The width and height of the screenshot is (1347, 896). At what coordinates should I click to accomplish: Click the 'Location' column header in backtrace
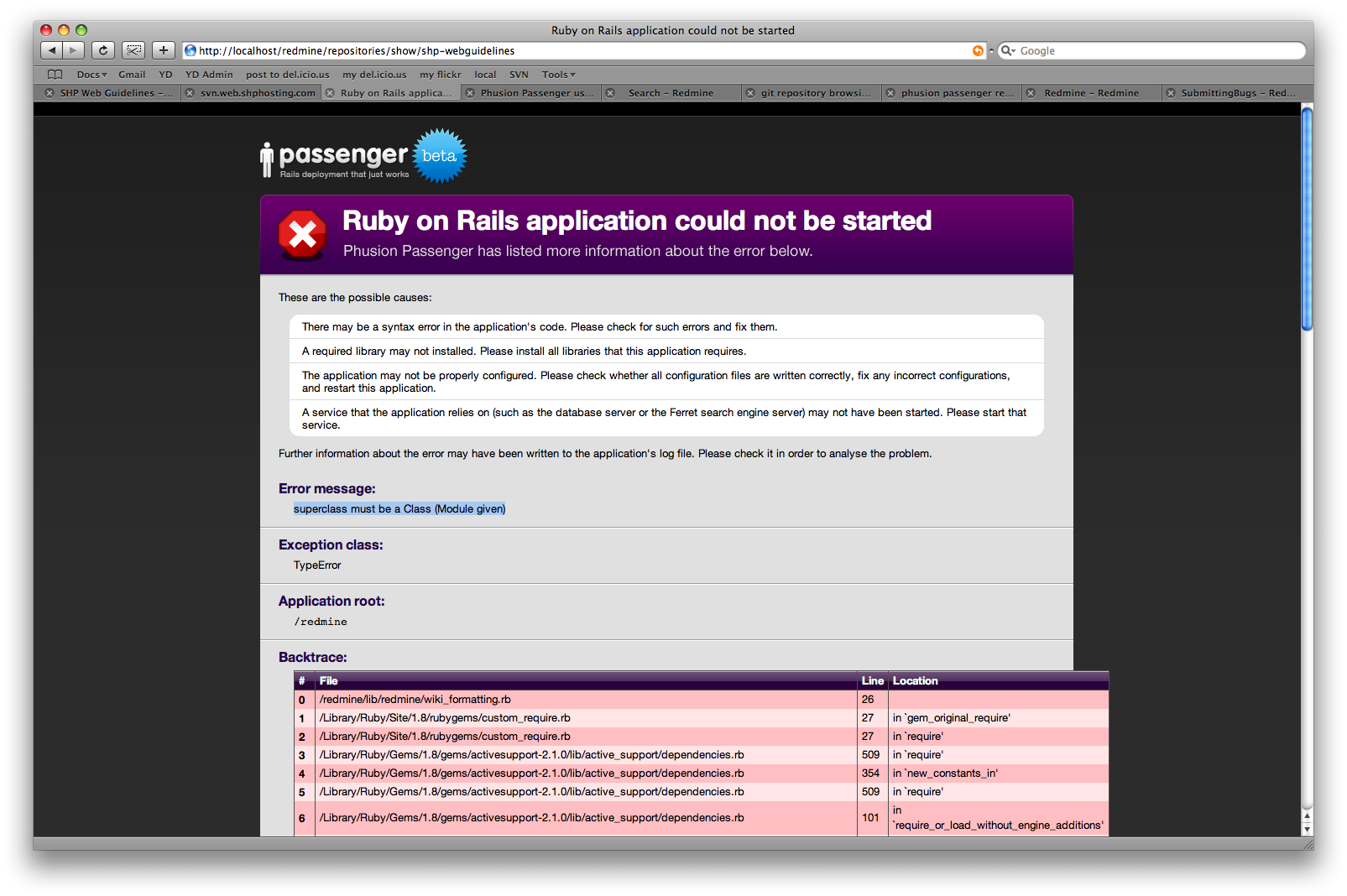(x=915, y=680)
